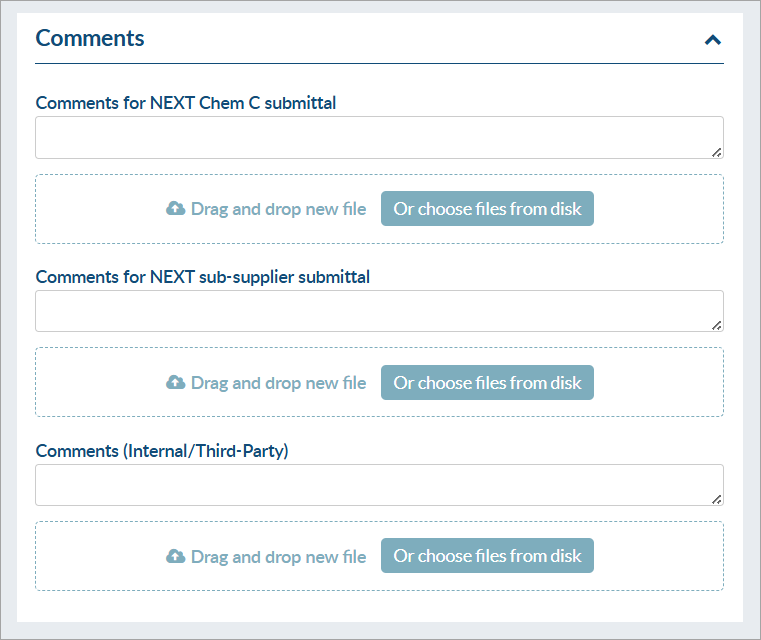The height and width of the screenshot is (640, 761).
Task: Focus the Internal/Third-Party comments box
Action: [x=379, y=485]
